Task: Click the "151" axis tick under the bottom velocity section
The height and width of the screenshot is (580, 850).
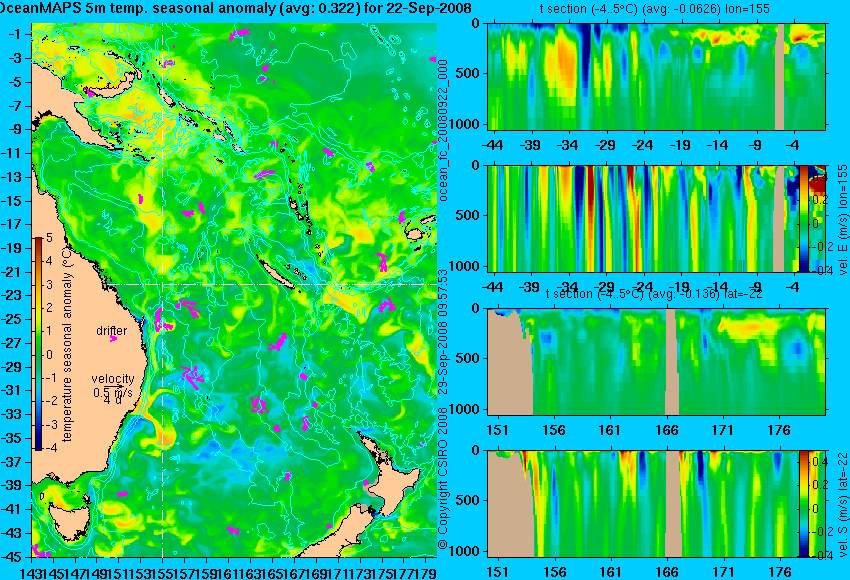Action: [x=497, y=572]
